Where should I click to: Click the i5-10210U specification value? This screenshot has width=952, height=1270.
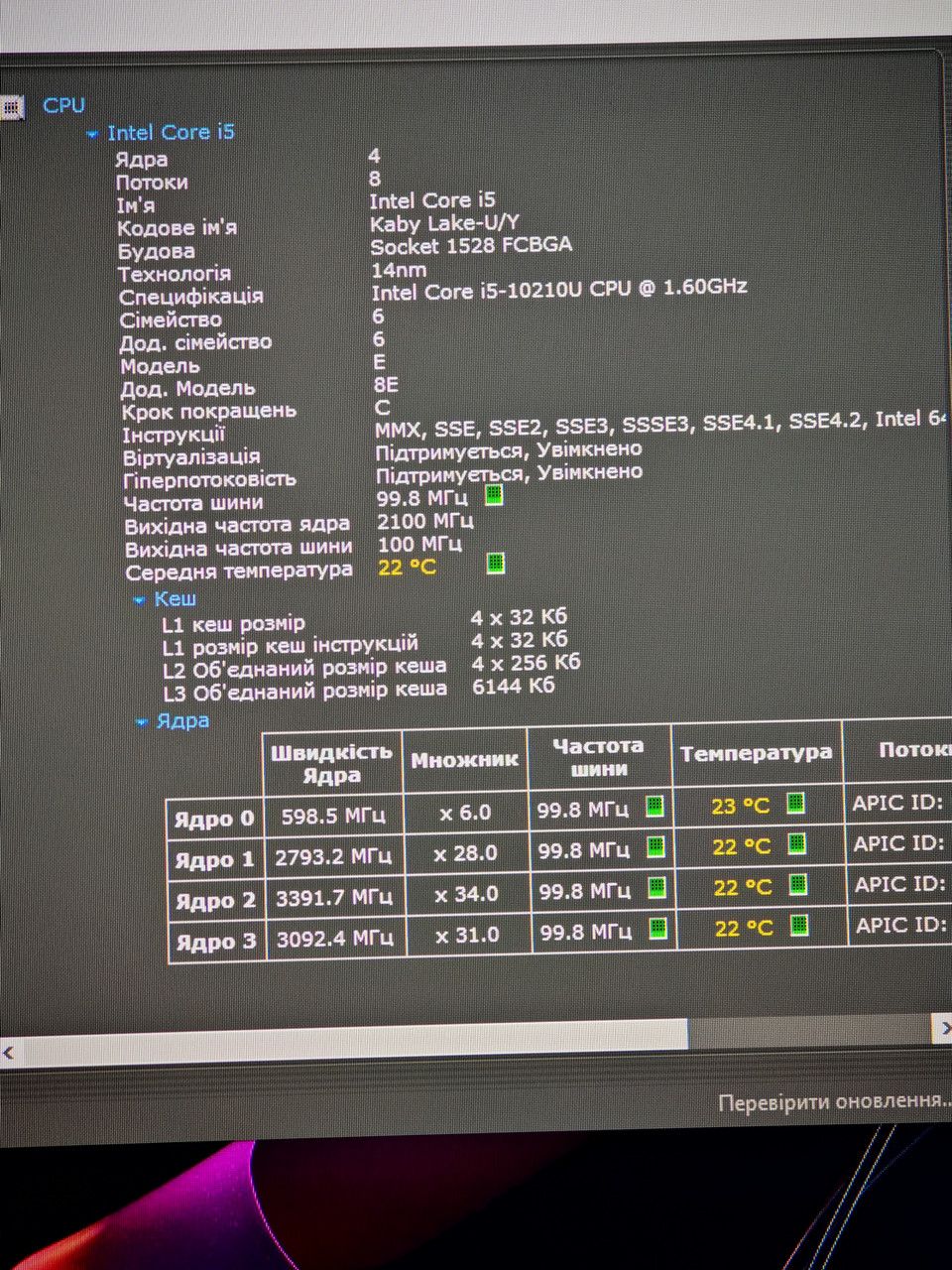coord(559,289)
